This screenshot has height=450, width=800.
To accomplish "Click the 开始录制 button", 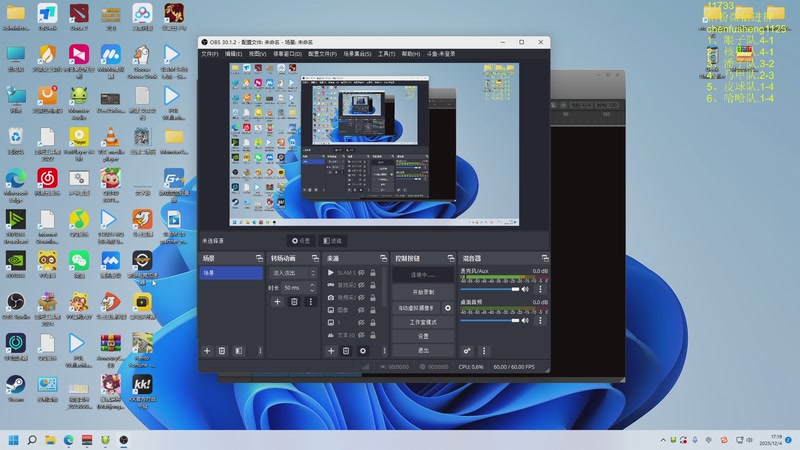I will [x=423, y=291].
